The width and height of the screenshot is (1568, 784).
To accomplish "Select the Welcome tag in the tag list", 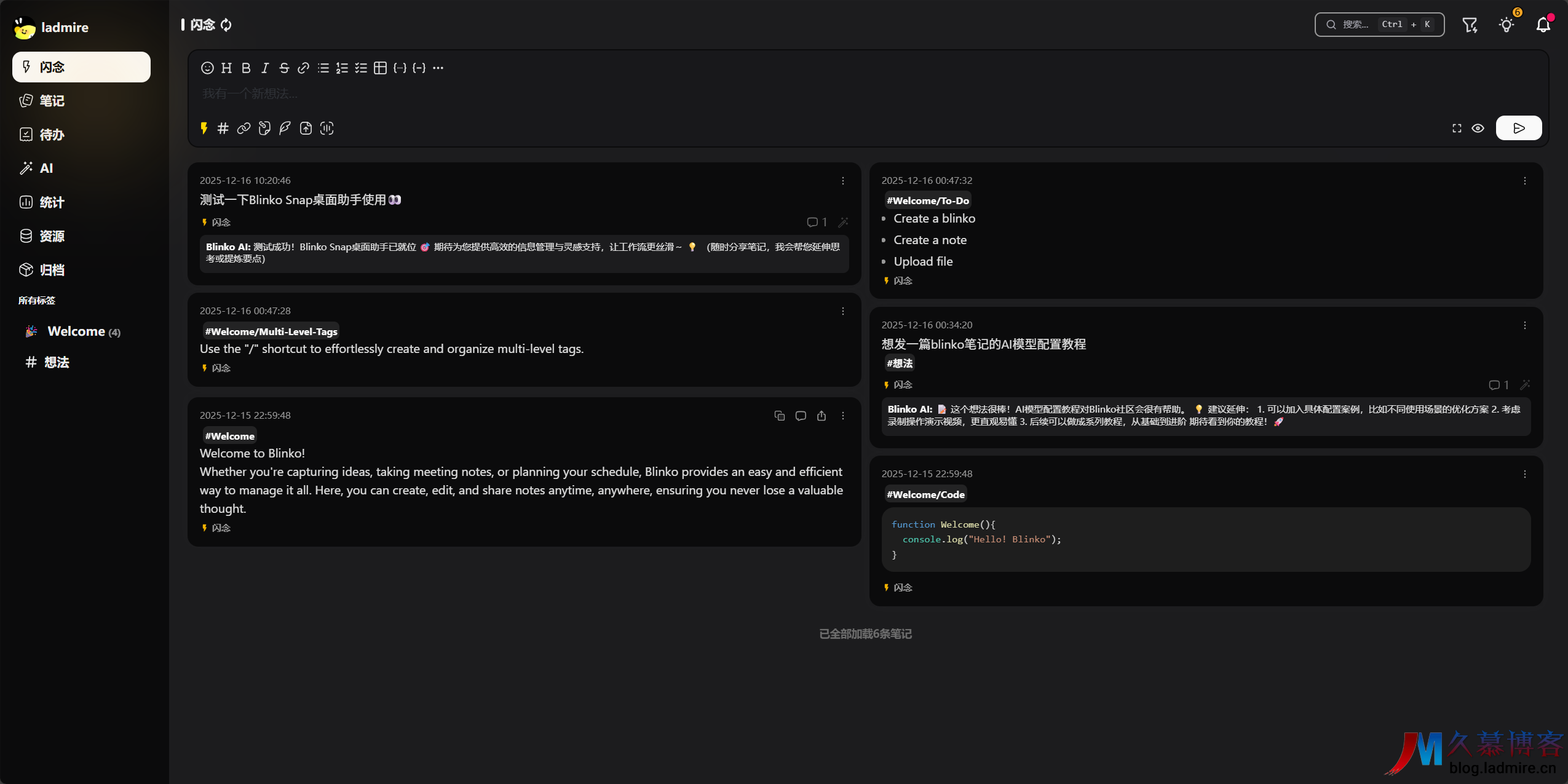I will click(76, 331).
